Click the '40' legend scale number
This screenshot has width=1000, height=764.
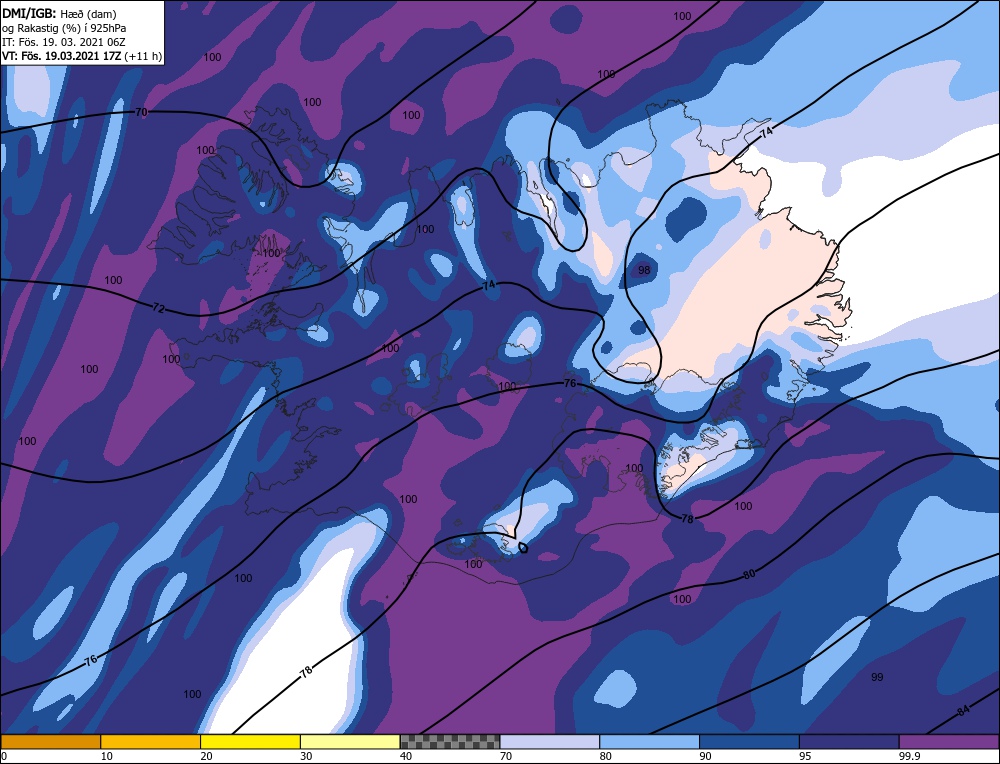point(406,756)
